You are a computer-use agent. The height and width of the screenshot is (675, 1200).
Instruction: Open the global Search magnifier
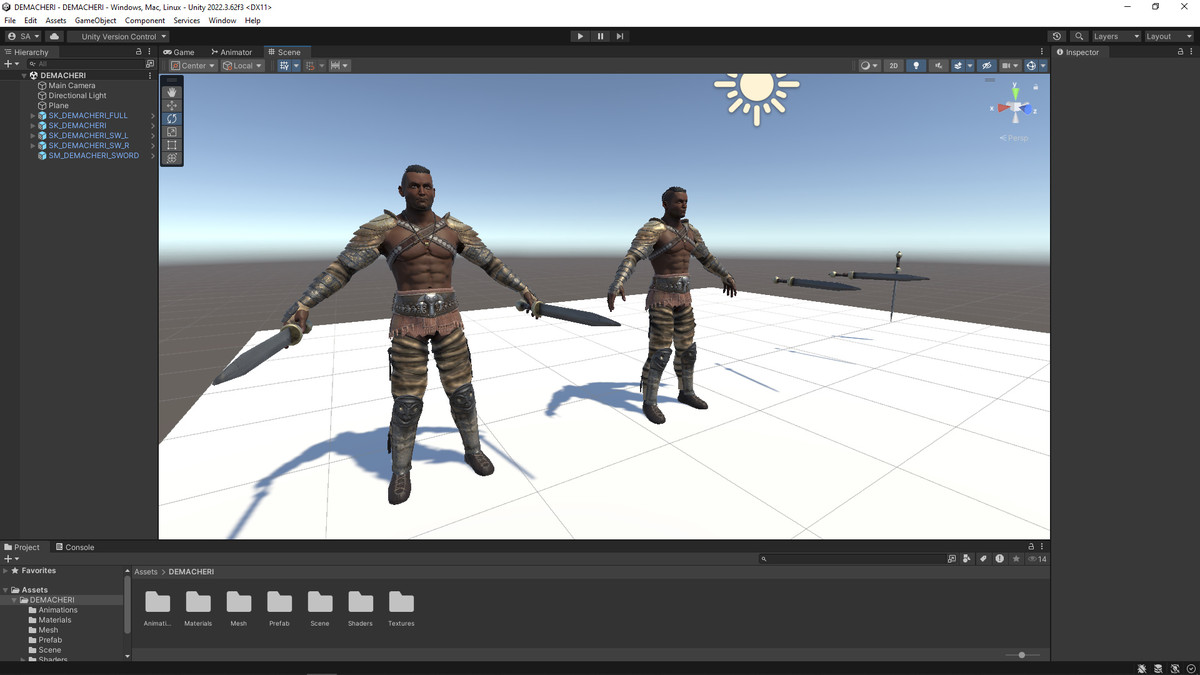[1079, 36]
